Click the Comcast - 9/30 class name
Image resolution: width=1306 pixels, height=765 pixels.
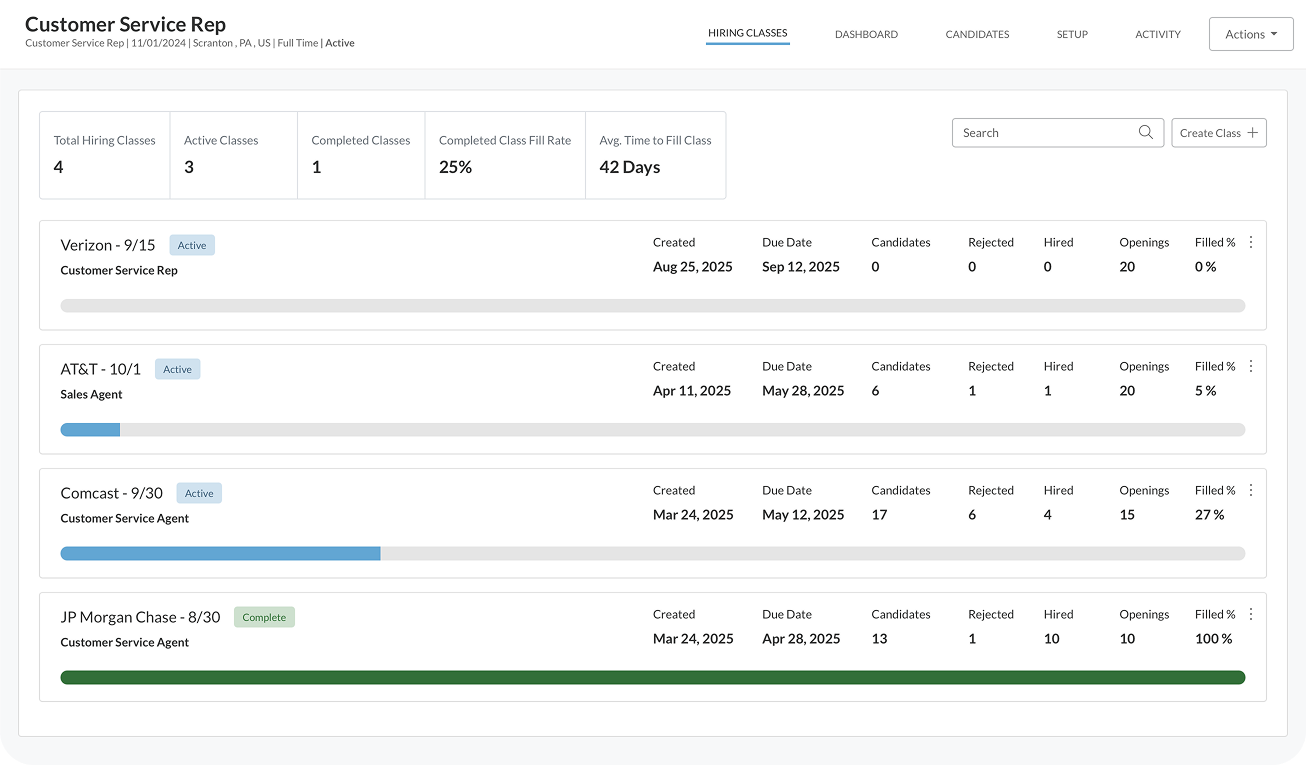[x=111, y=493]
